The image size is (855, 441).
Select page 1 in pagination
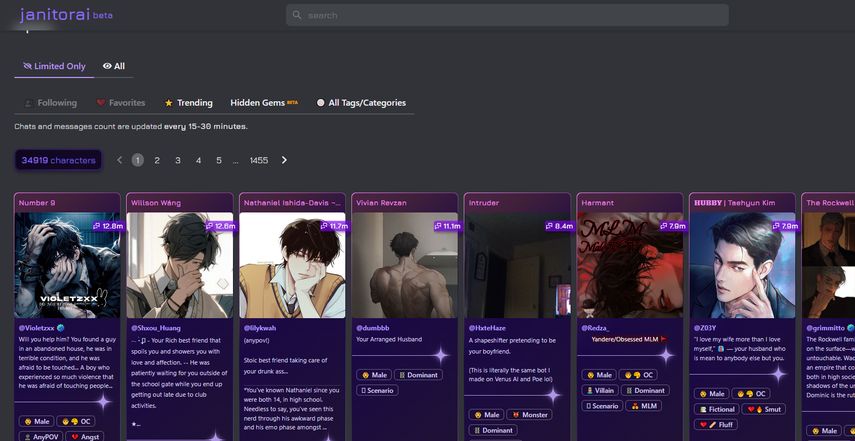pos(138,160)
